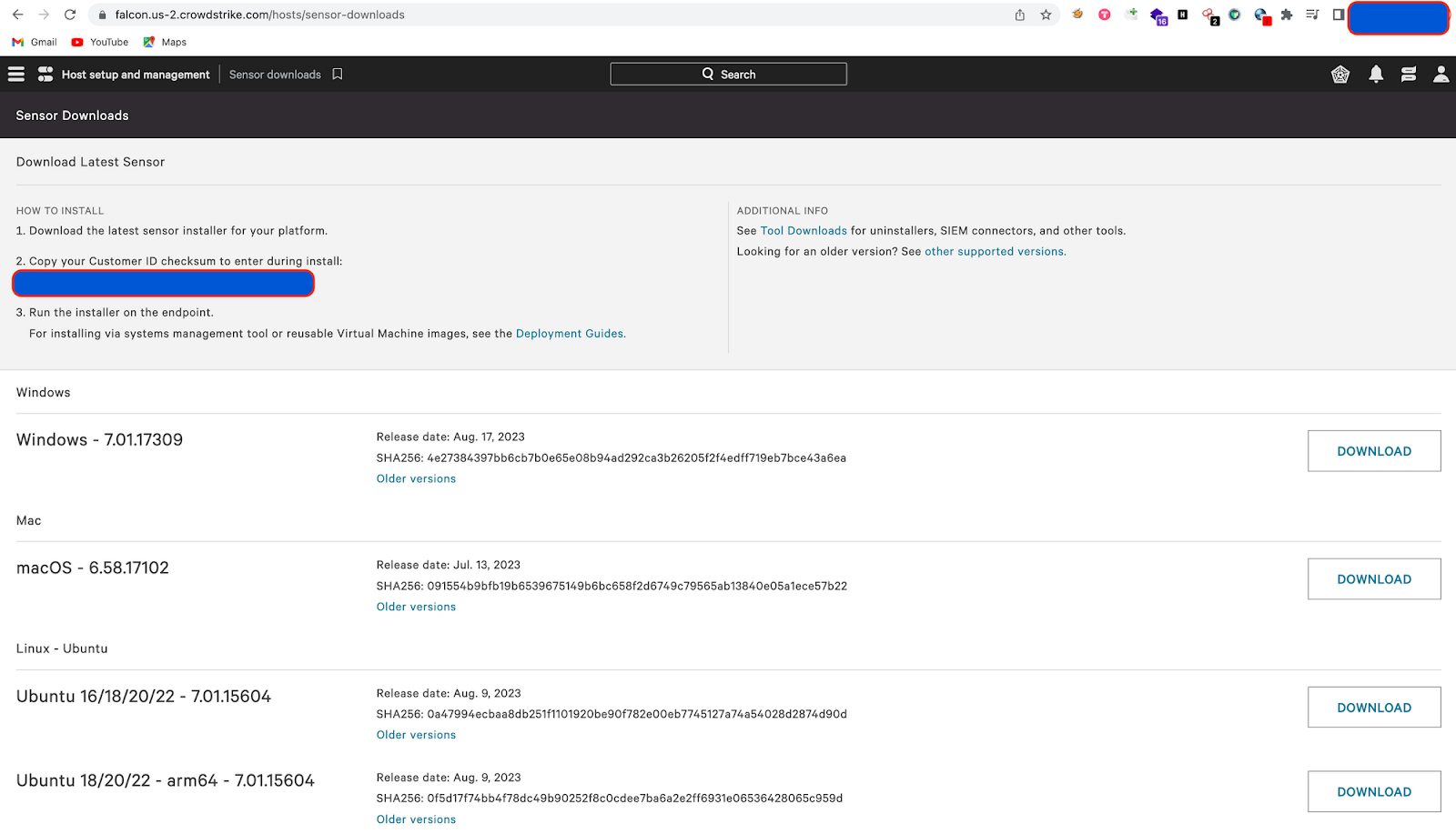Open the Gmail bookmark

click(x=35, y=42)
